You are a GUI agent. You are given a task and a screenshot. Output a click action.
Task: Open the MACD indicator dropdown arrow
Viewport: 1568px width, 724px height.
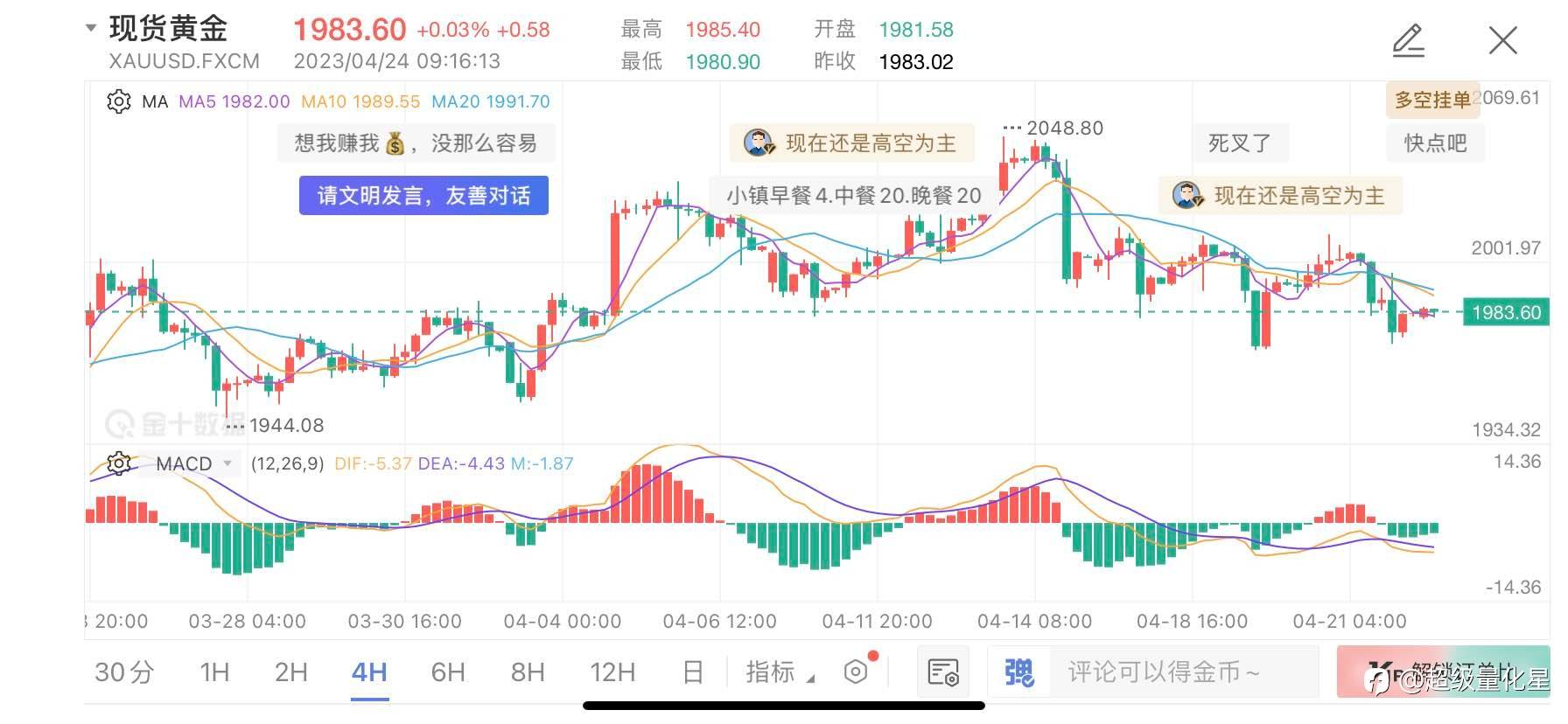pos(227,463)
